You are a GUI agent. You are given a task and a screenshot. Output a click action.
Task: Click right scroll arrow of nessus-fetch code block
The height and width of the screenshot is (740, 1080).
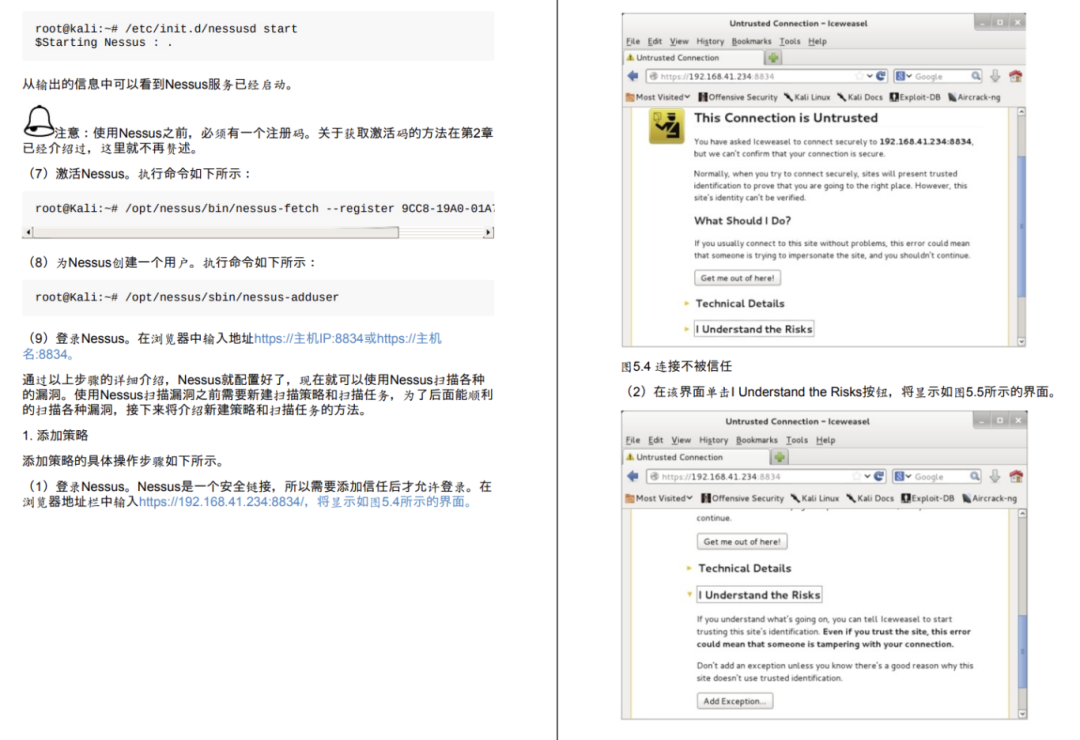coord(488,232)
